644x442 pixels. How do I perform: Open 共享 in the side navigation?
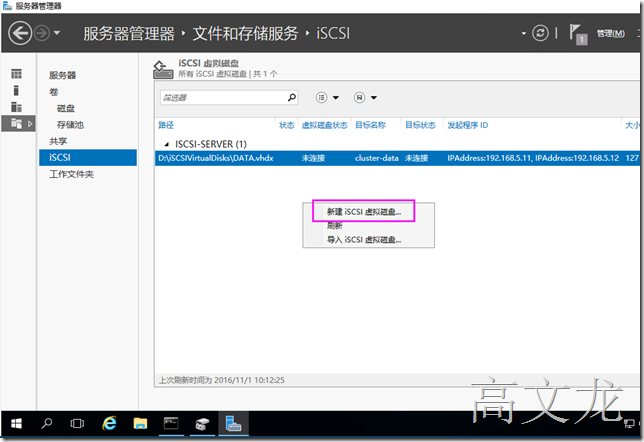point(58,141)
